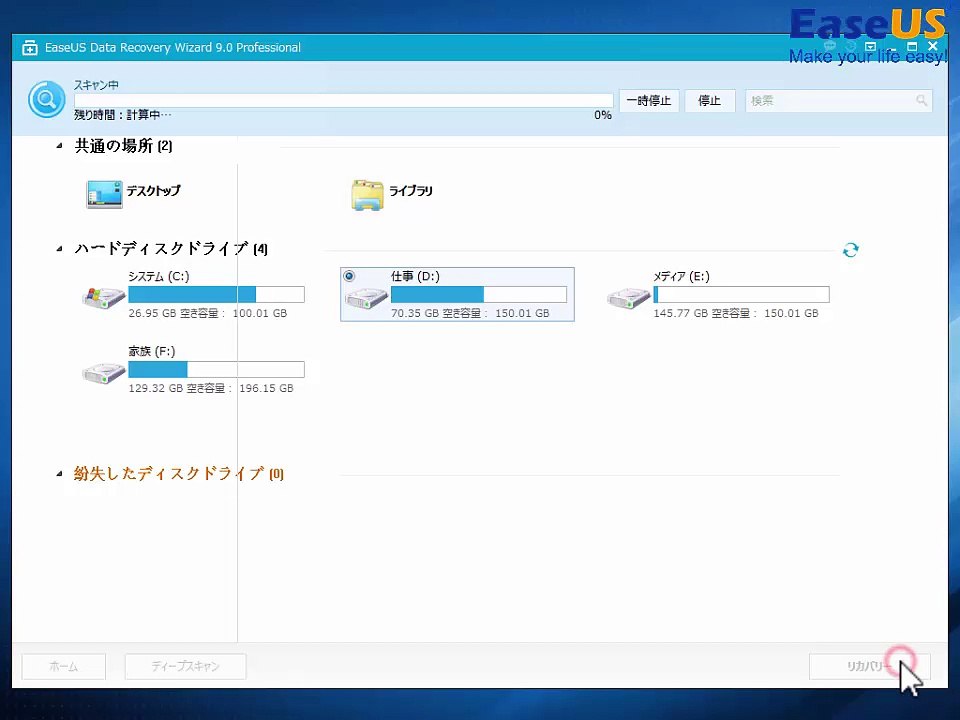Close the EaseUS Data Recovery window
This screenshot has width=960, height=720.
[932, 46]
